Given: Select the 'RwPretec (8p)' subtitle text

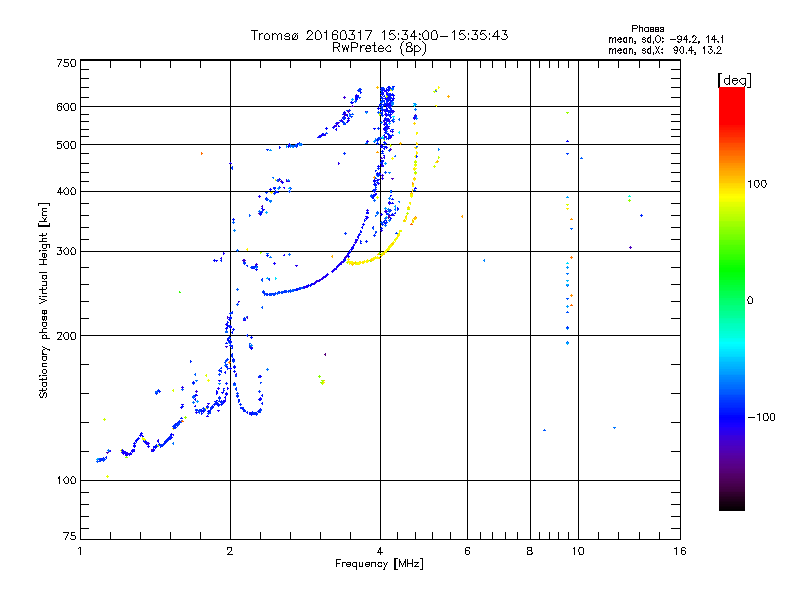Looking at the screenshot, I should (x=379, y=48).
